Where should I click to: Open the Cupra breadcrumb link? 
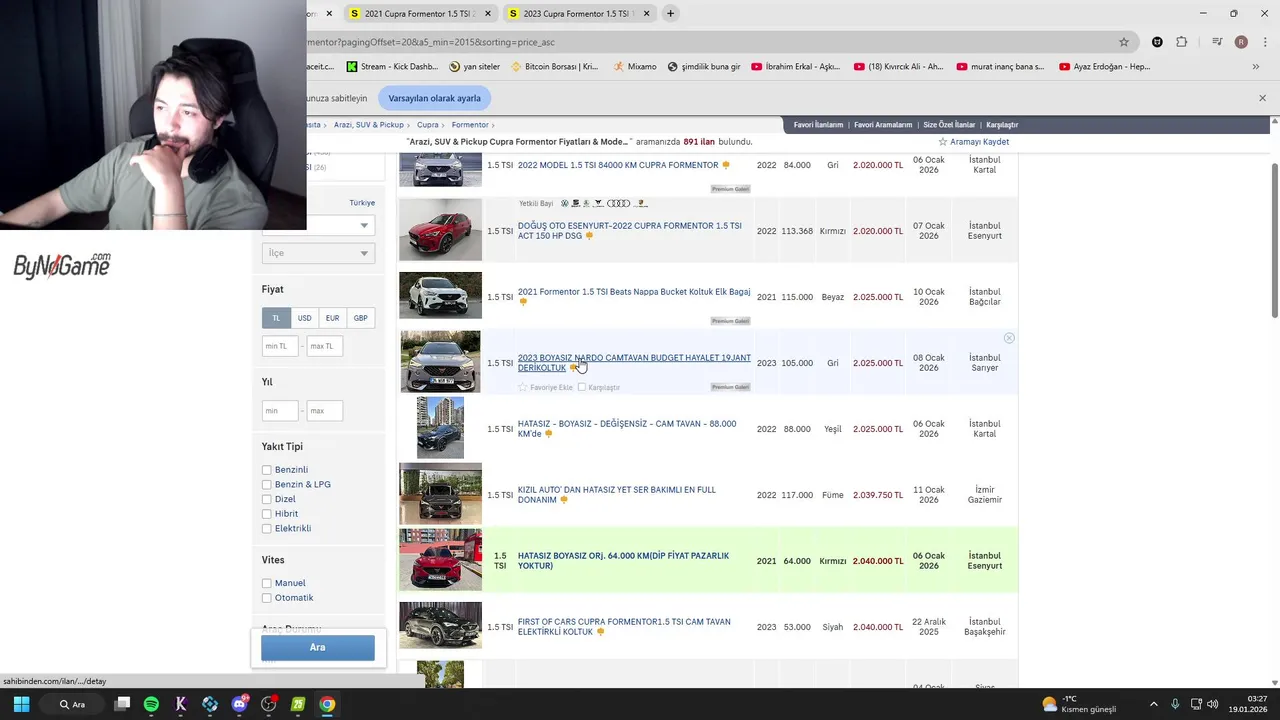click(428, 125)
